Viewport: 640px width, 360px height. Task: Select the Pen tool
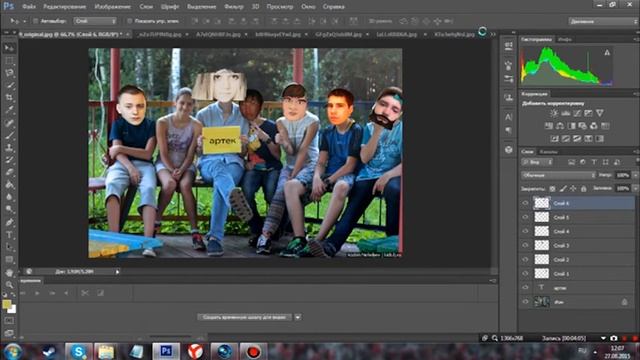[9, 222]
